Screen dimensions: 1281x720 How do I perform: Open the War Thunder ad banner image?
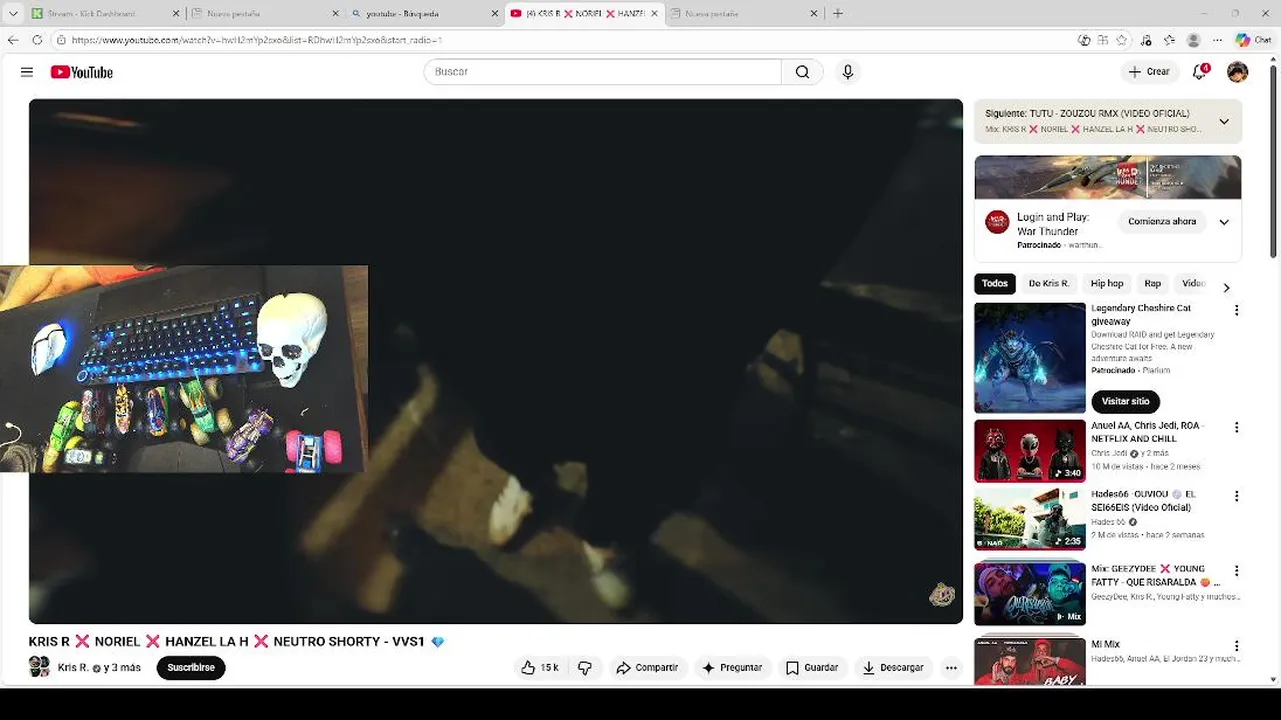tap(1108, 177)
